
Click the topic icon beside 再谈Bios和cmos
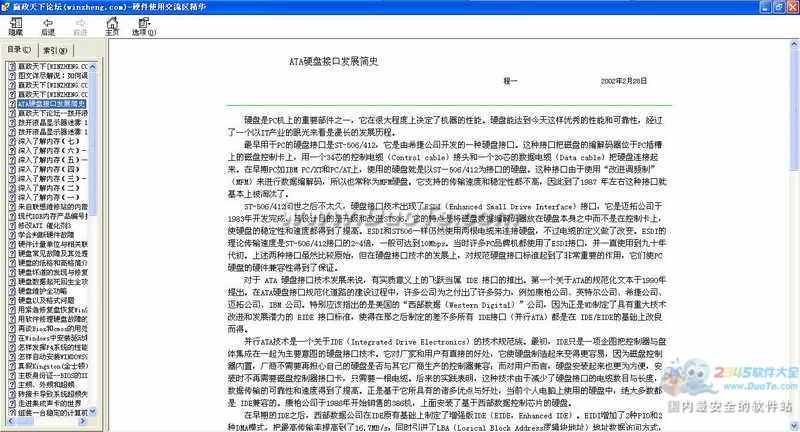13,328
